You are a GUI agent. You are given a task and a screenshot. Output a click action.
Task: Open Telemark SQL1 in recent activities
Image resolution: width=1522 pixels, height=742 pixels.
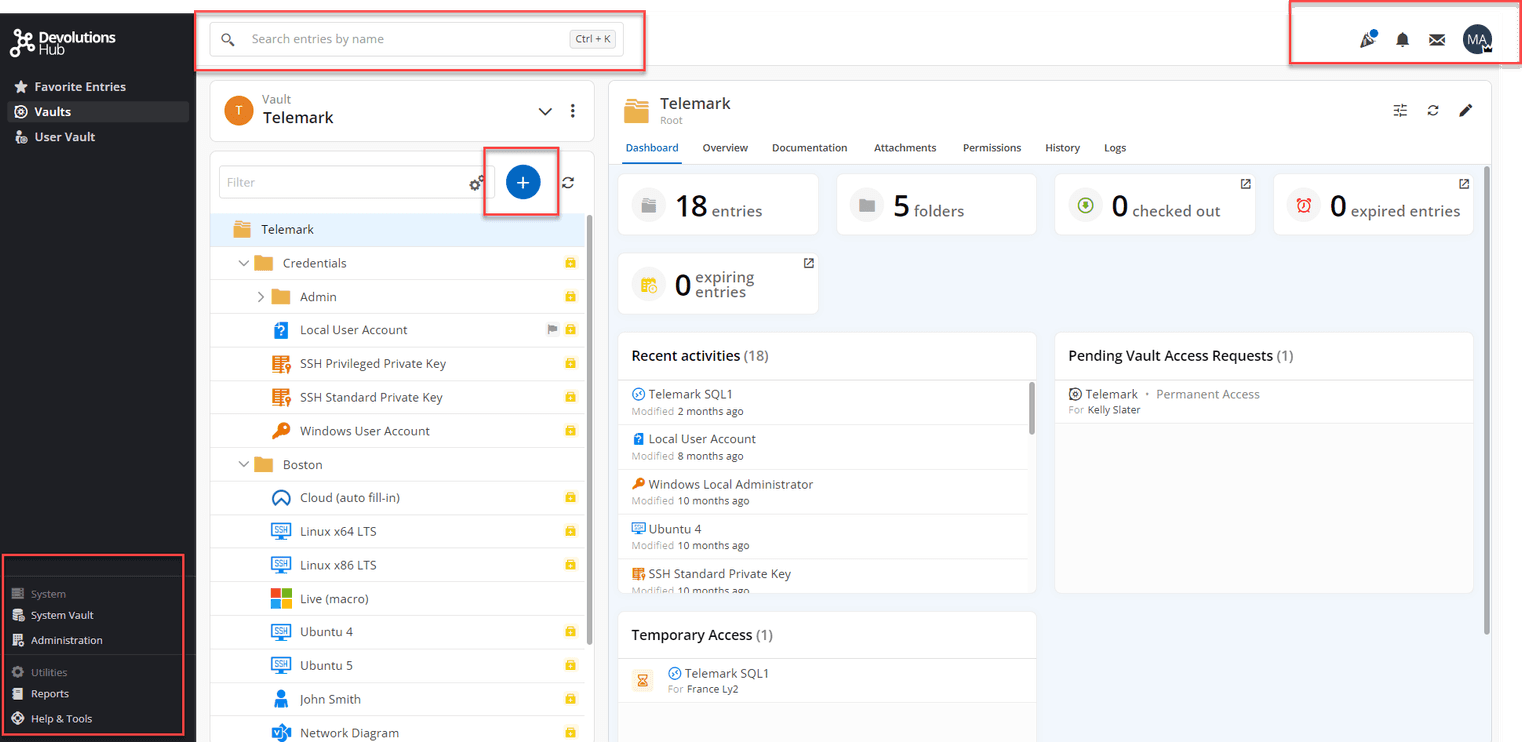[690, 394]
